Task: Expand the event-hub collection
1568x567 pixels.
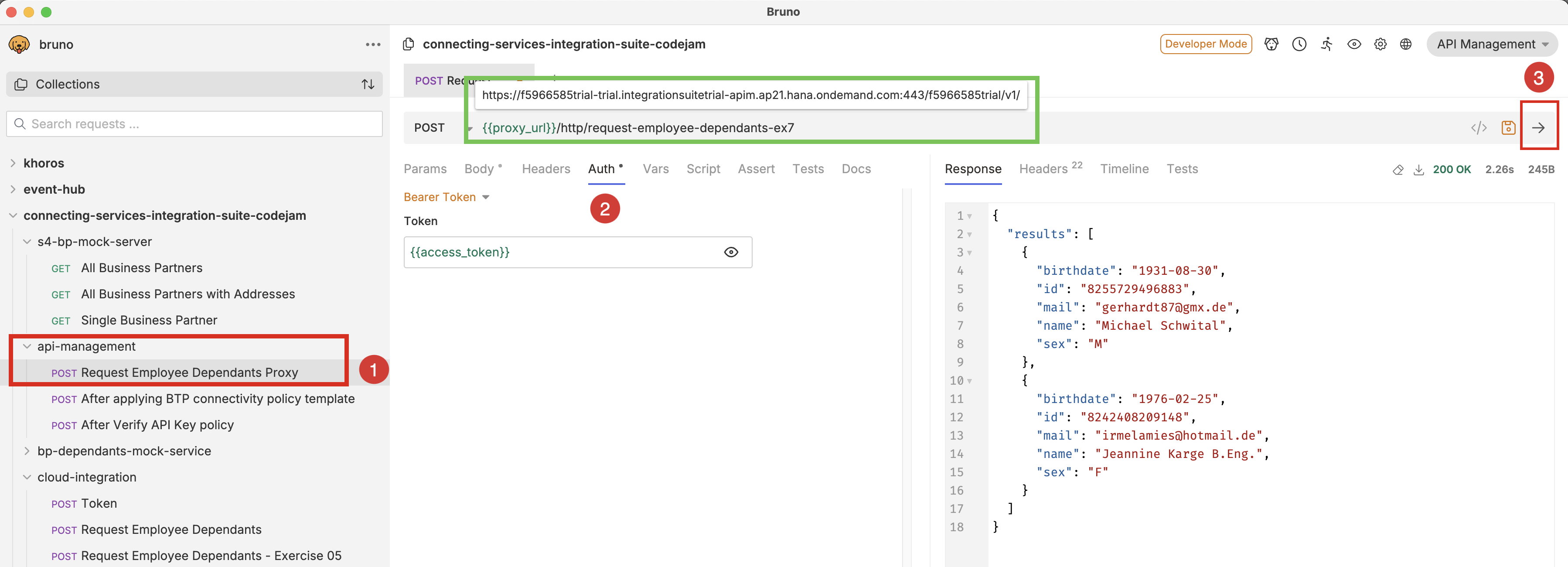Action: point(13,189)
